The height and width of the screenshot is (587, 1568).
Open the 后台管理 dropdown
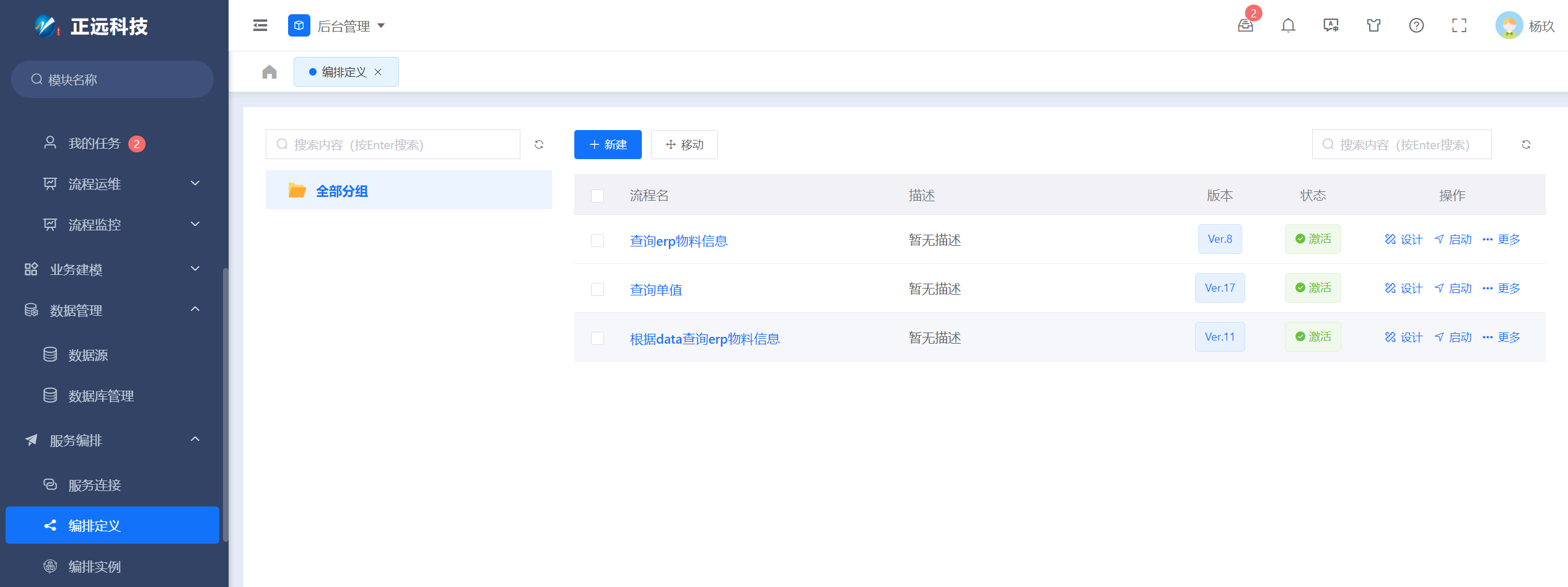point(337,26)
